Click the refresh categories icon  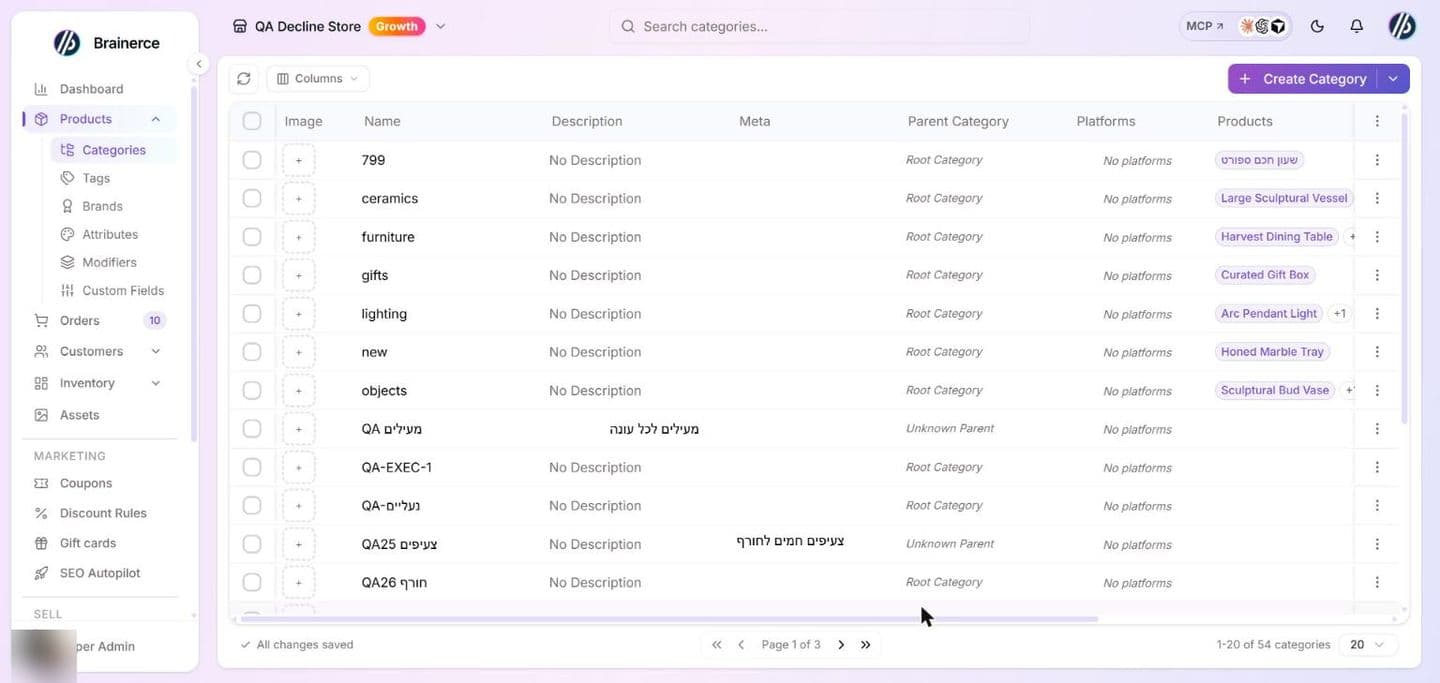244,79
